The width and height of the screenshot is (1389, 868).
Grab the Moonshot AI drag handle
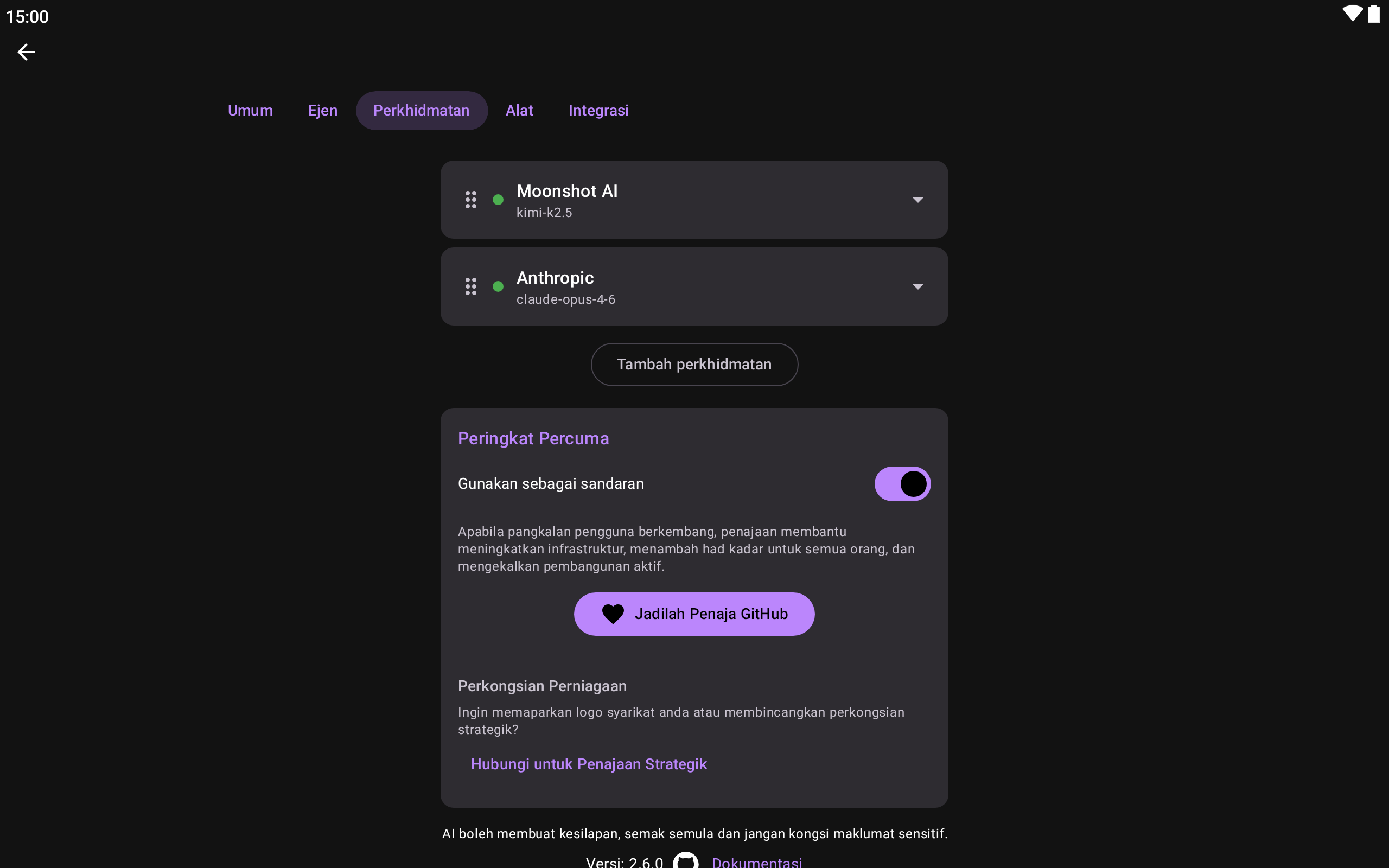(x=470, y=200)
